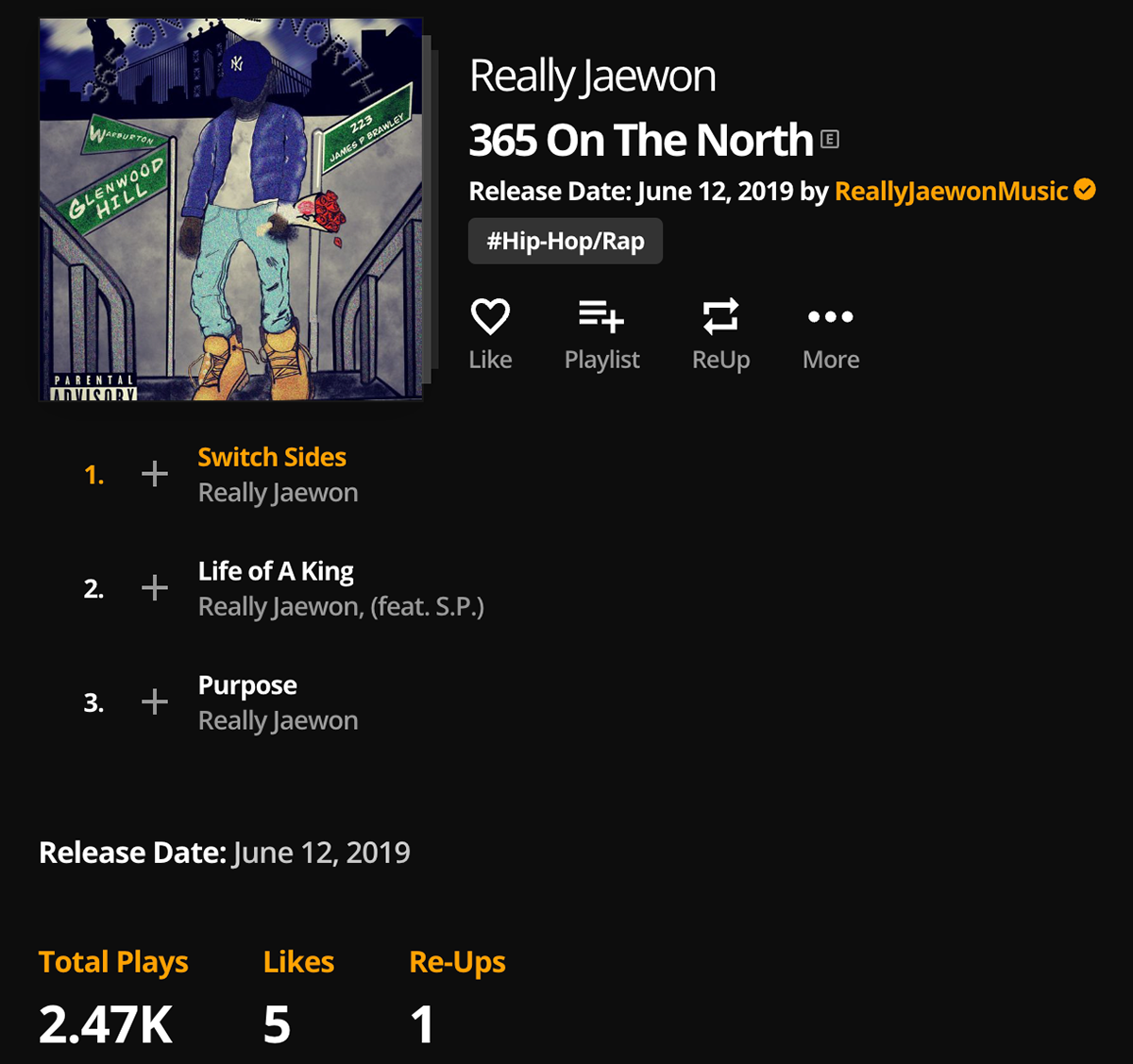Click the Really Jaewon artist under Purpose

click(x=278, y=721)
